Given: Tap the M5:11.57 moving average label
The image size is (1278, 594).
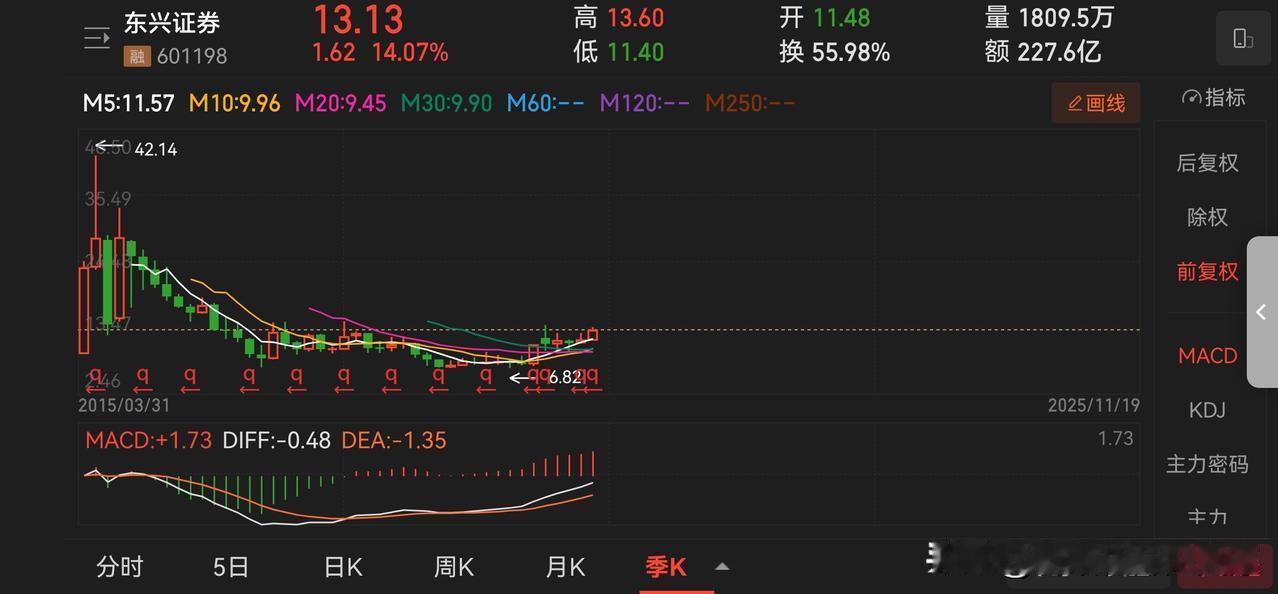Looking at the screenshot, I should point(129,103).
